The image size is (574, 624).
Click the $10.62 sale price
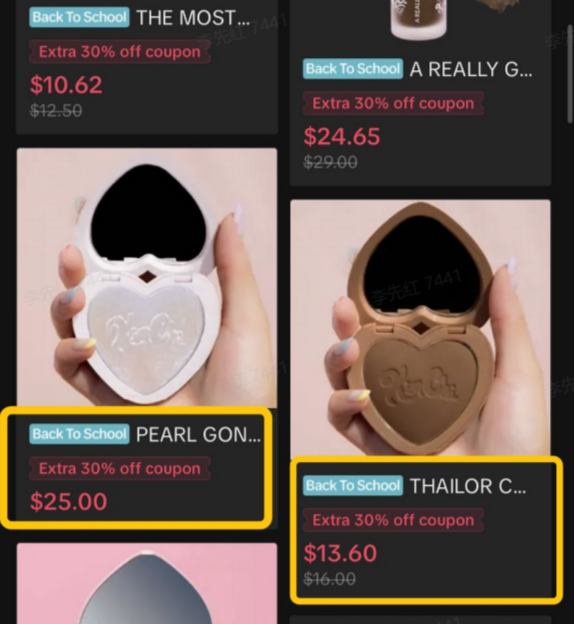[x=66, y=85]
